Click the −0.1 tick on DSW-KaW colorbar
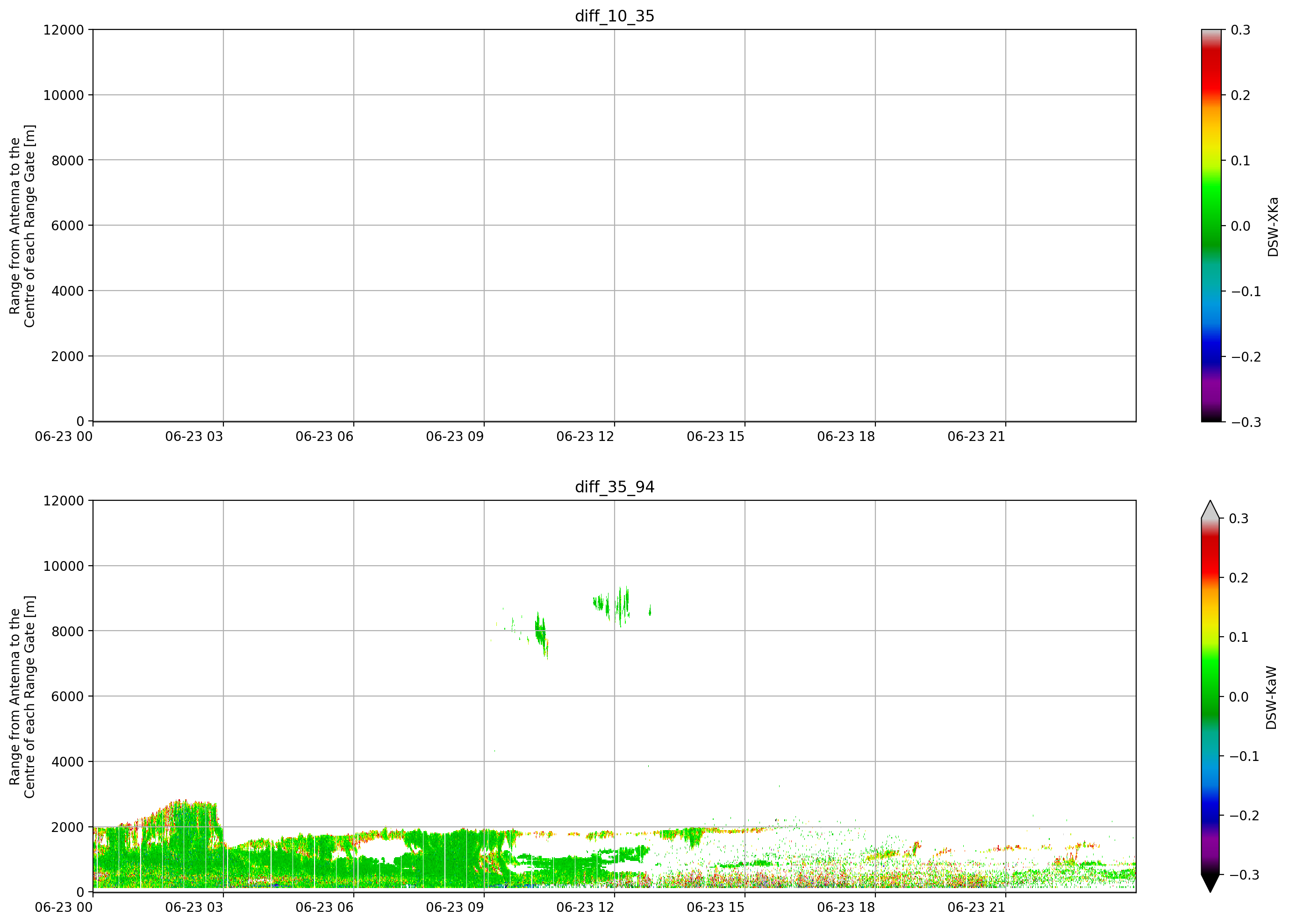 pos(1245,756)
